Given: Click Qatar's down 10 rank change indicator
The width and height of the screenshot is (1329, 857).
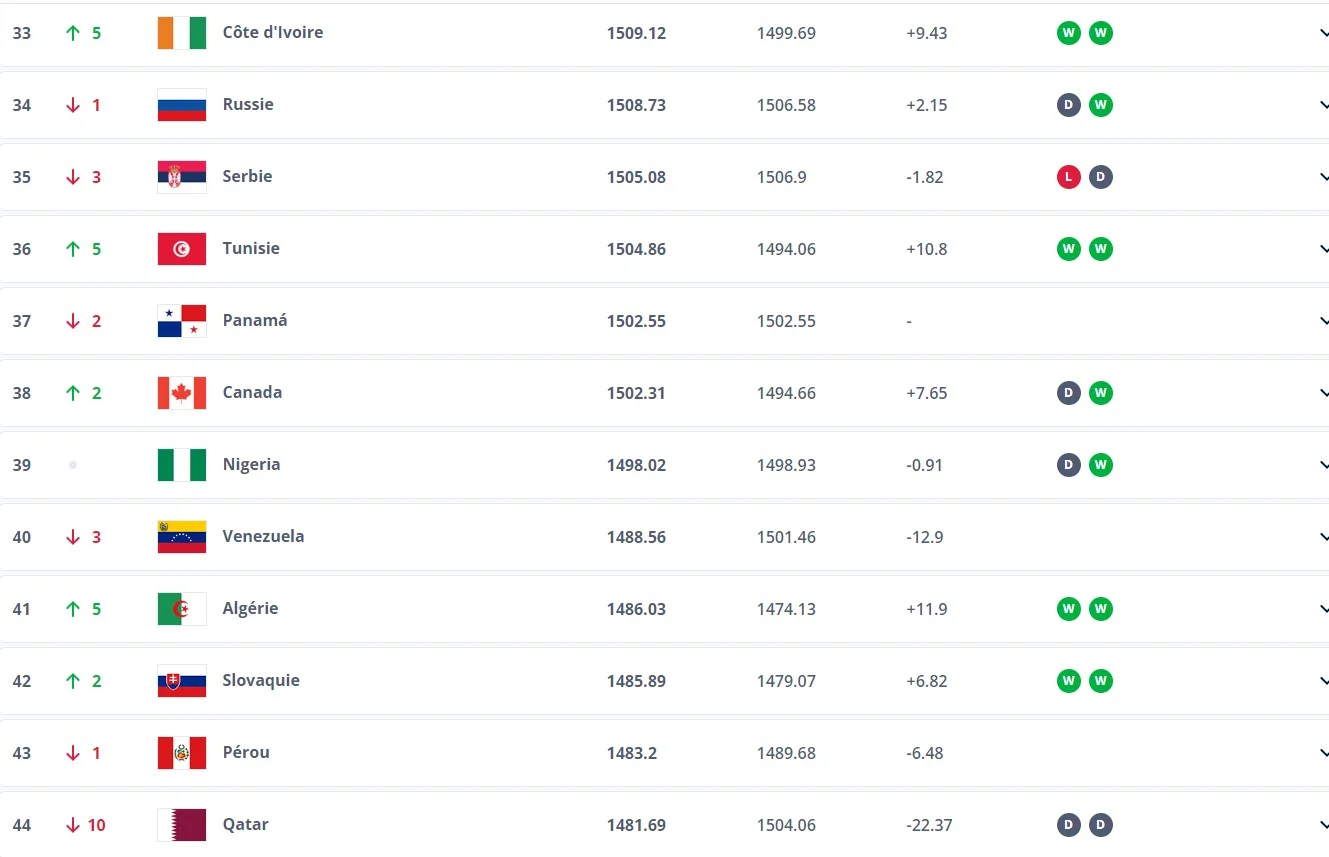Looking at the screenshot, I should tap(86, 825).
